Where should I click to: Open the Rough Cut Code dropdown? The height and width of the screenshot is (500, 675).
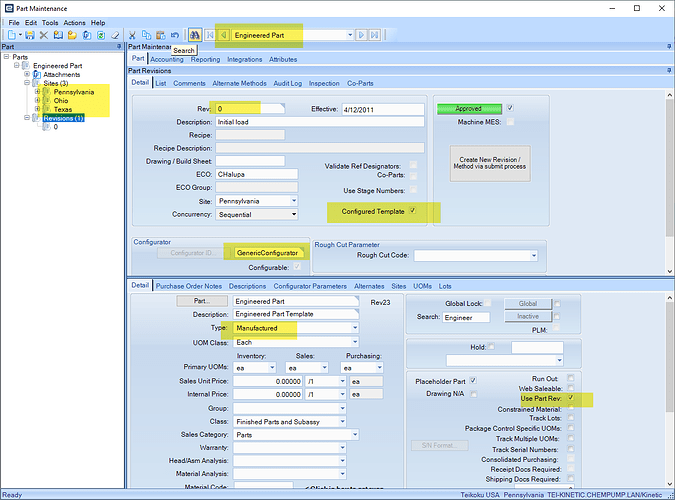coord(534,256)
